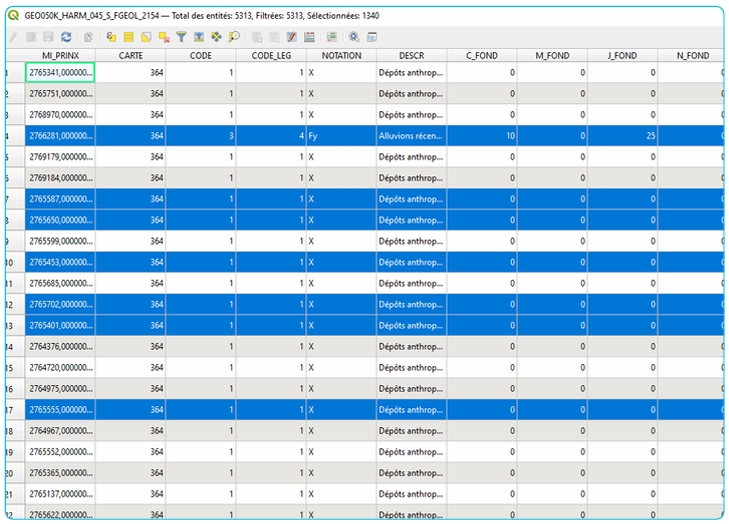Click the Fy notation cell
The image size is (729, 524).
coord(340,136)
